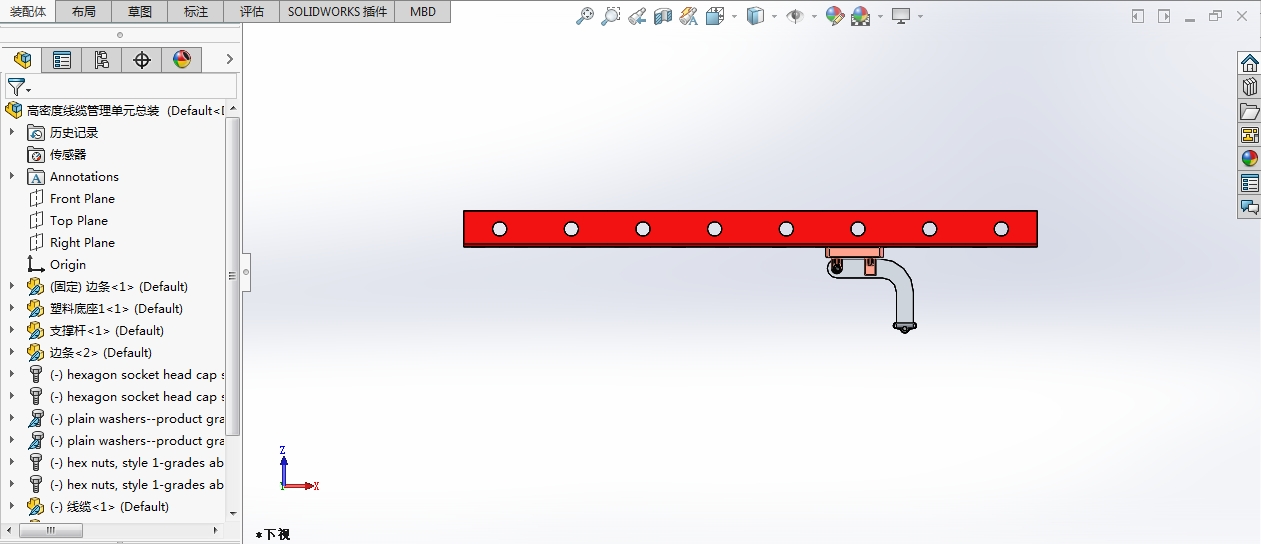The height and width of the screenshot is (544, 1261).
Task: Switch to the 评估 tab
Action: tap(253, 12)
